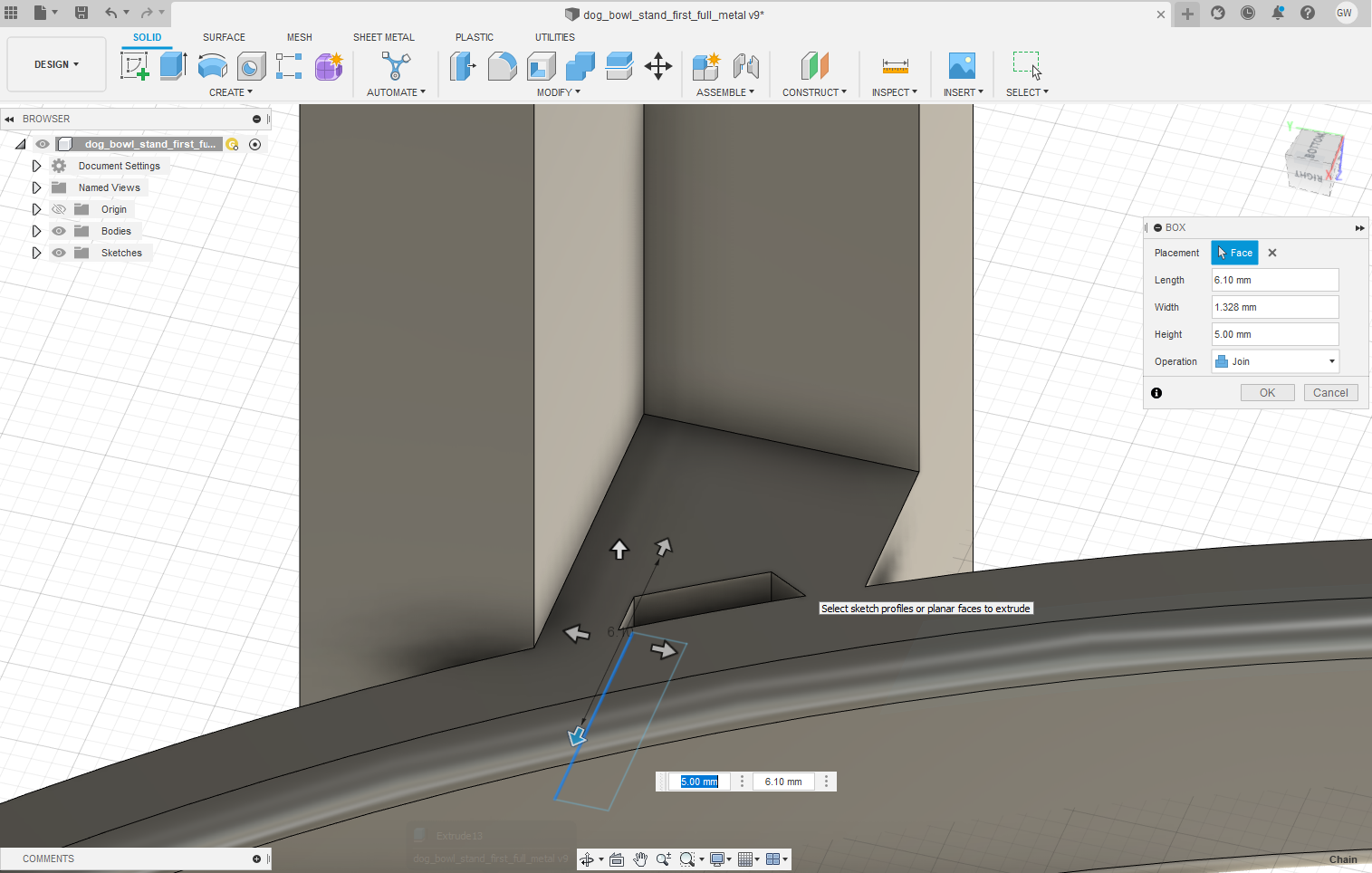Expand the Document Settings node
The image size is (1372, 873).
(x=36, y=166)
